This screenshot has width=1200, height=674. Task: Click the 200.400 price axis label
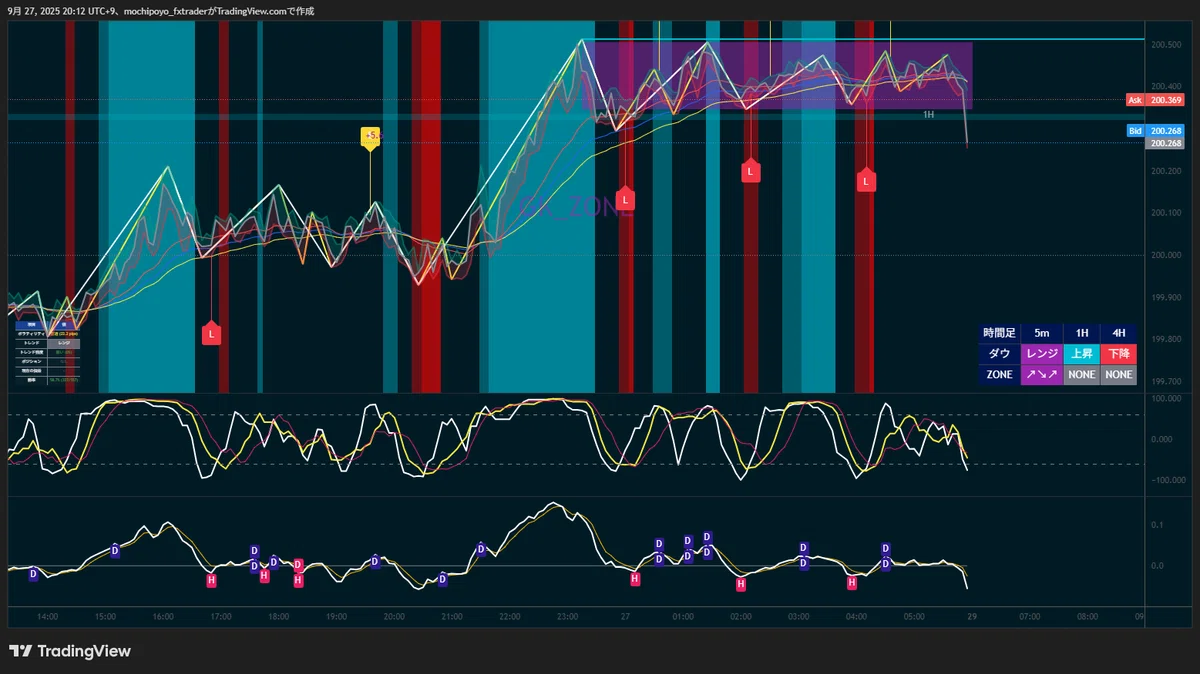coord(1165,86)
